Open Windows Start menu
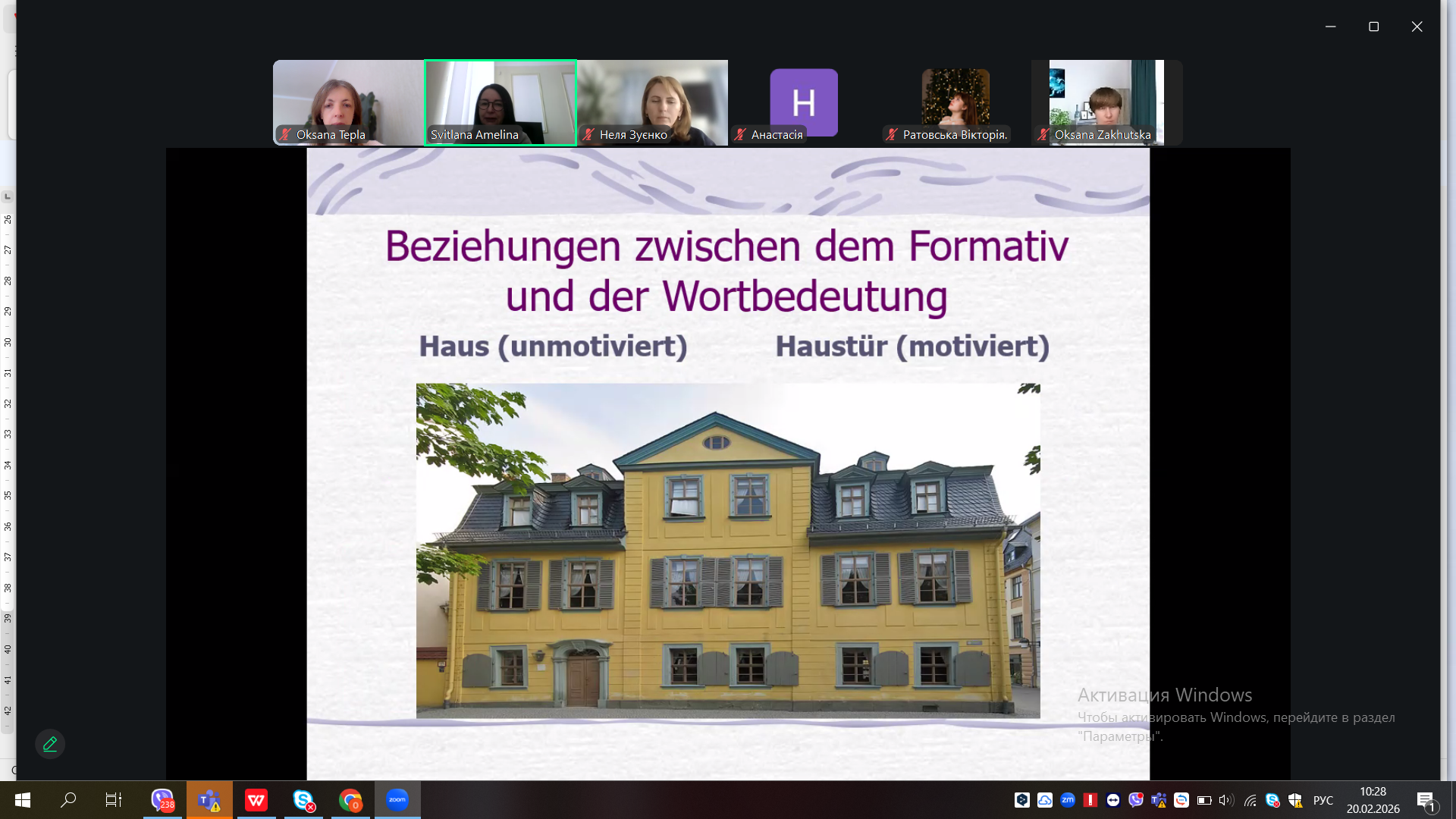 point(23,800)
